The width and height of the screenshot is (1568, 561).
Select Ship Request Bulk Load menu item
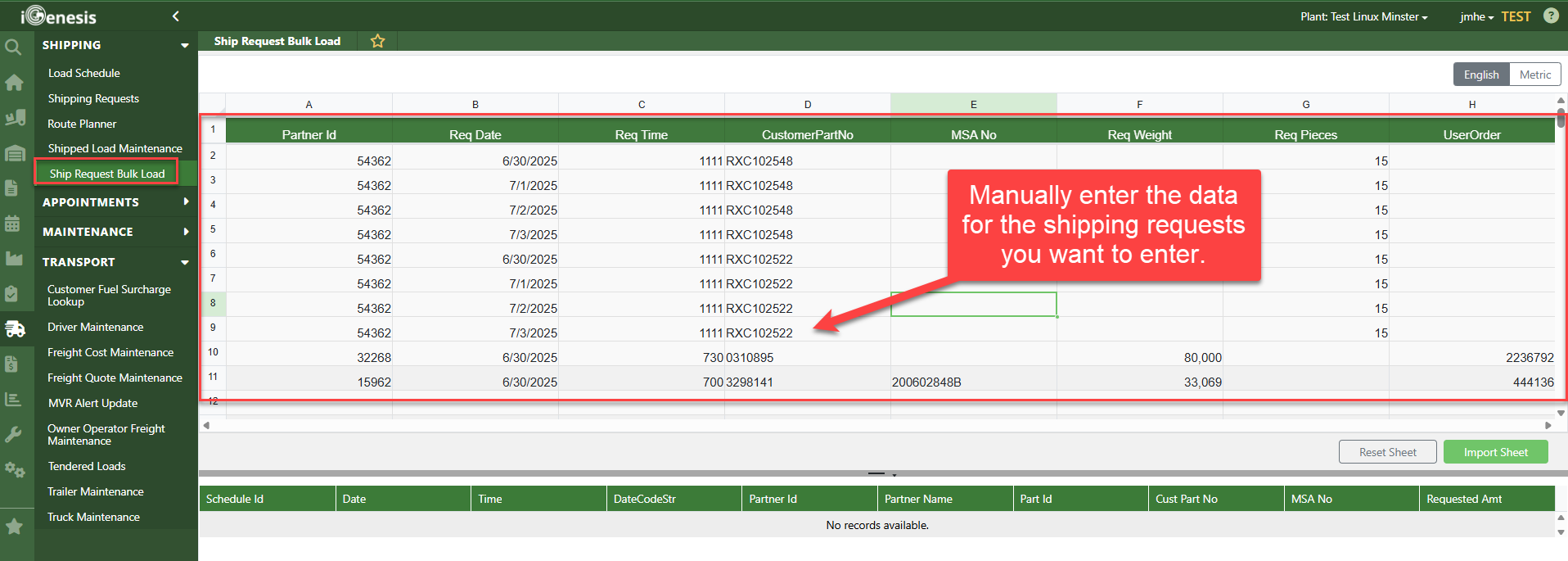pos(106,174)
